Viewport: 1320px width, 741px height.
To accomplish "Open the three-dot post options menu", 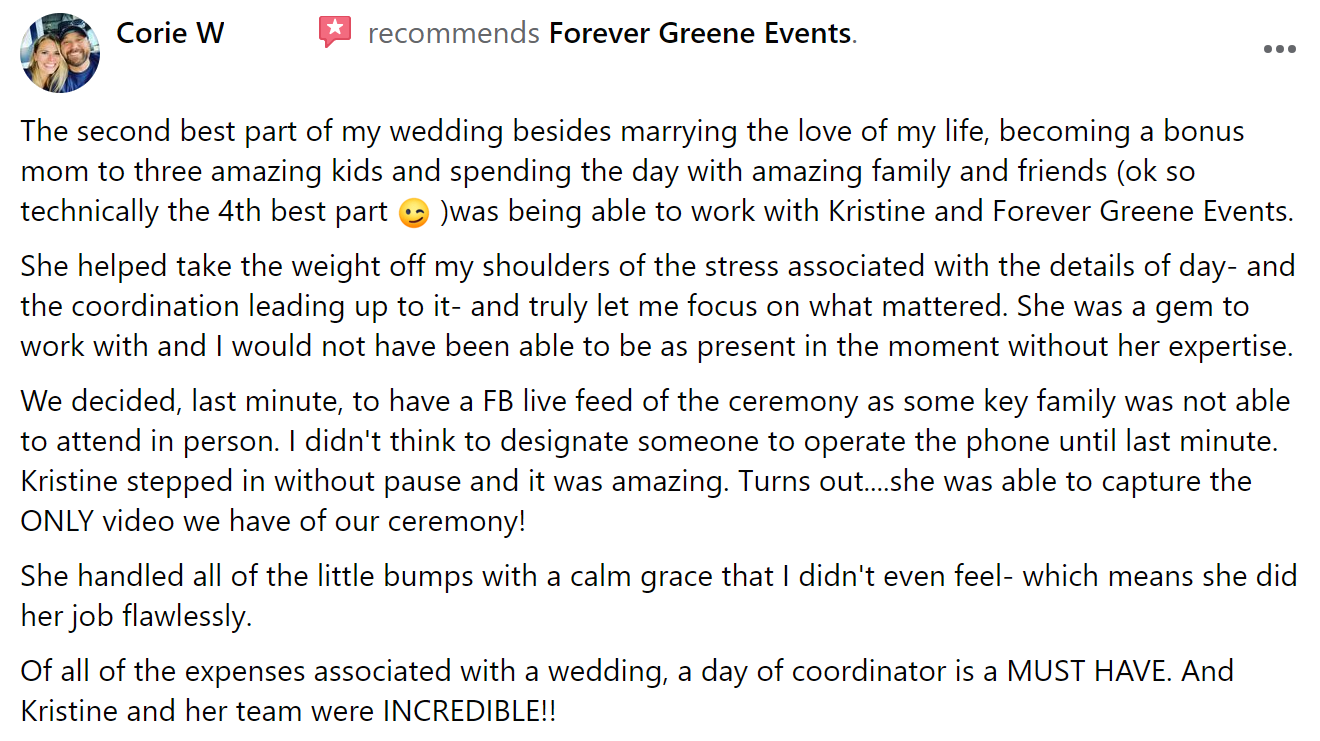I will (1280, 50).
